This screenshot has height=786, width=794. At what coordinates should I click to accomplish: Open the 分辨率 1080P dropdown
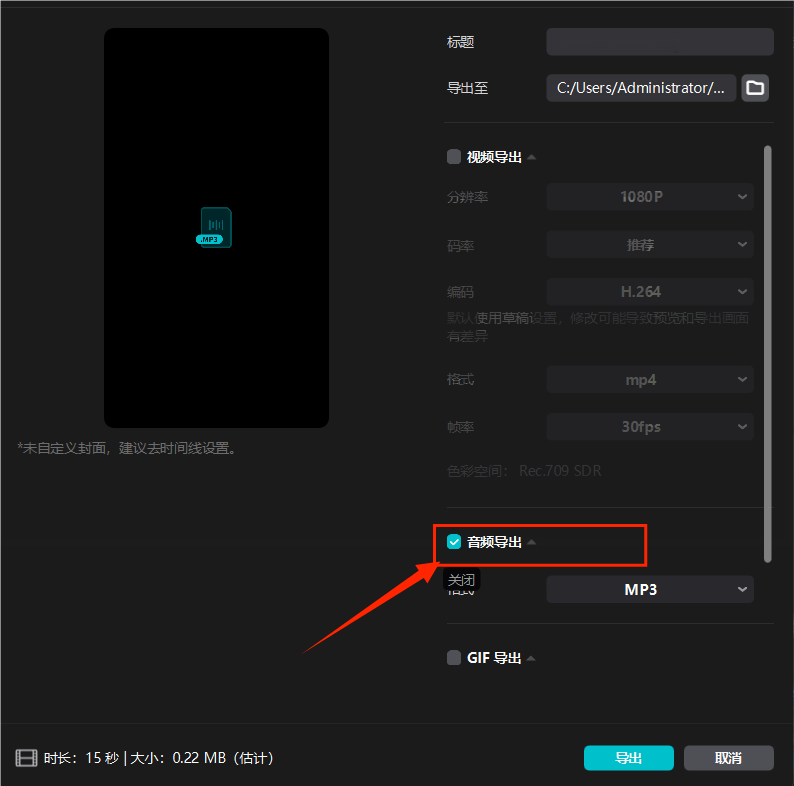click(x=649, y=197)
